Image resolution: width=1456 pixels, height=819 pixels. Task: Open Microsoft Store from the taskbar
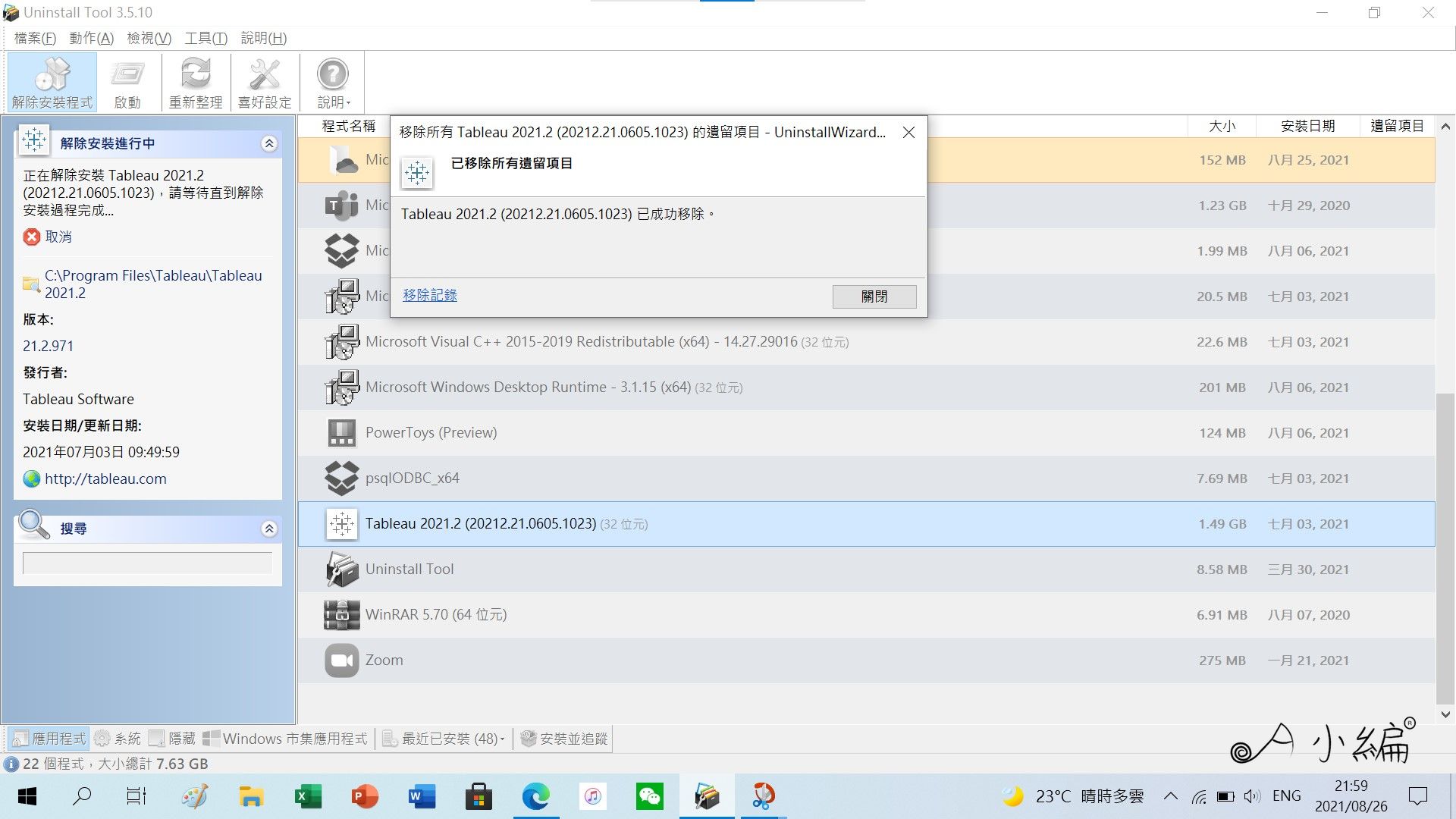pos(479,796)
